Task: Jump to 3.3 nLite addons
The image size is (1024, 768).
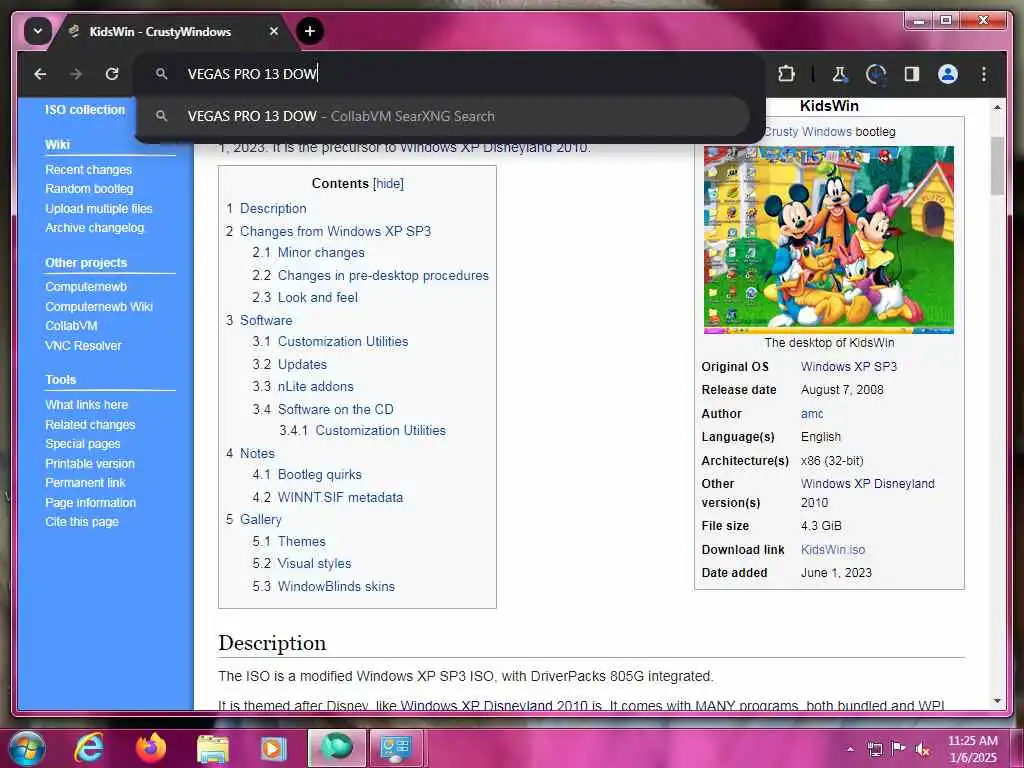Action: [x=315, y=387]
